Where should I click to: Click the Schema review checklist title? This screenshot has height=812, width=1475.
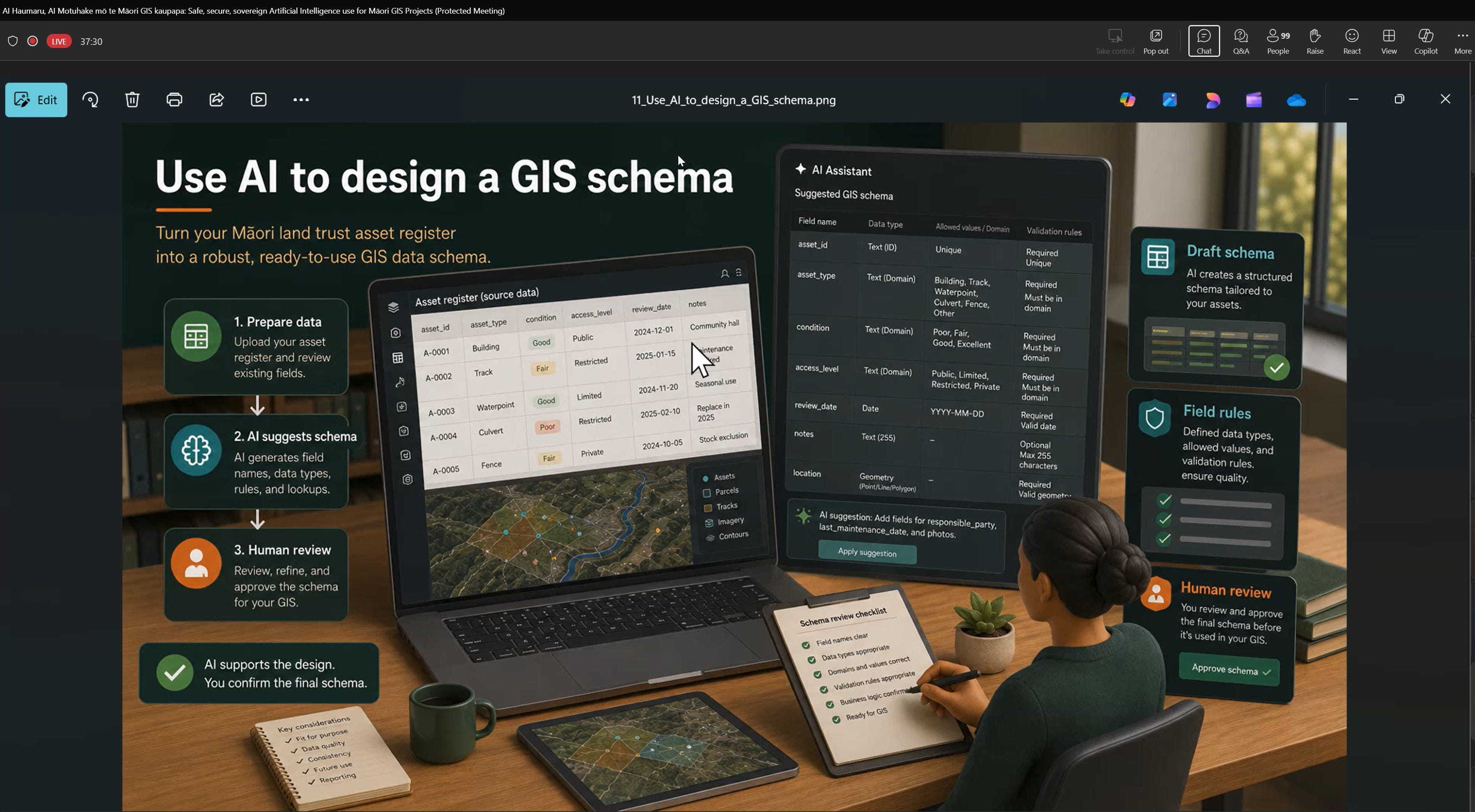click(x=843, y=617)
